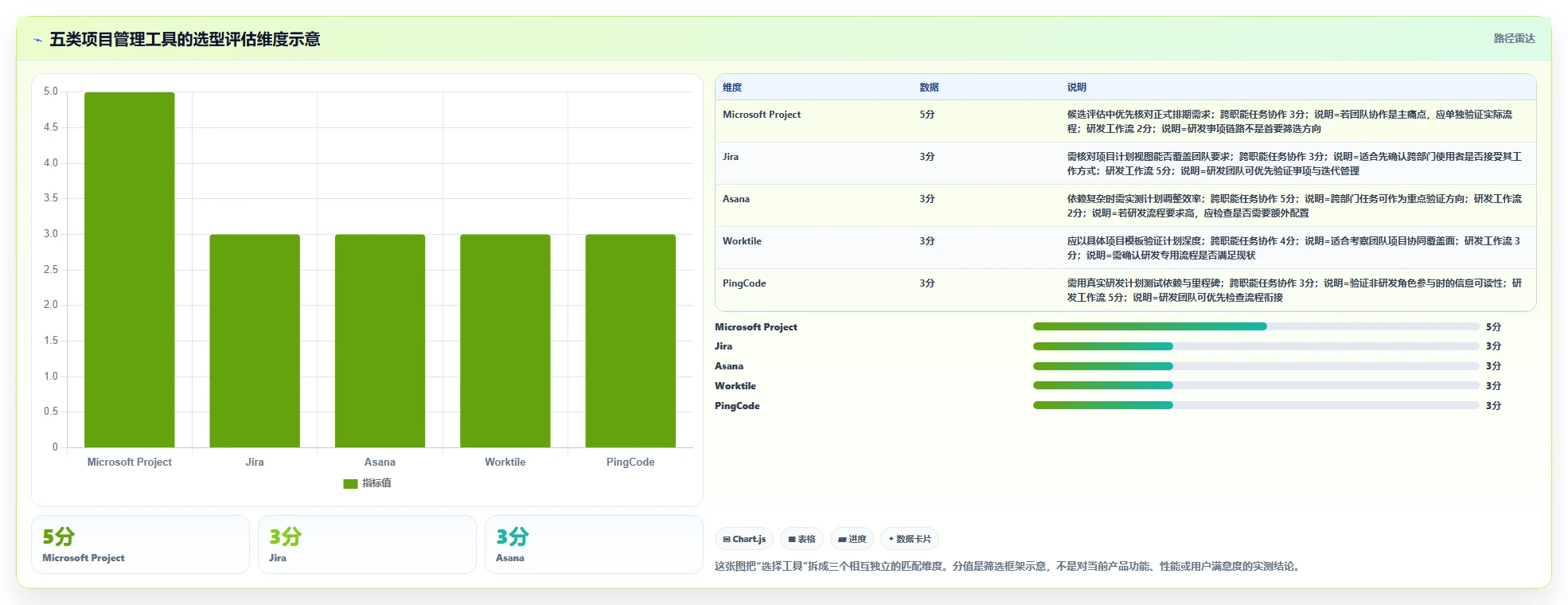Click the Worktile progress bar
Image resolution: width=1568 pixels, height=605 pixels.
(1256, 386)
